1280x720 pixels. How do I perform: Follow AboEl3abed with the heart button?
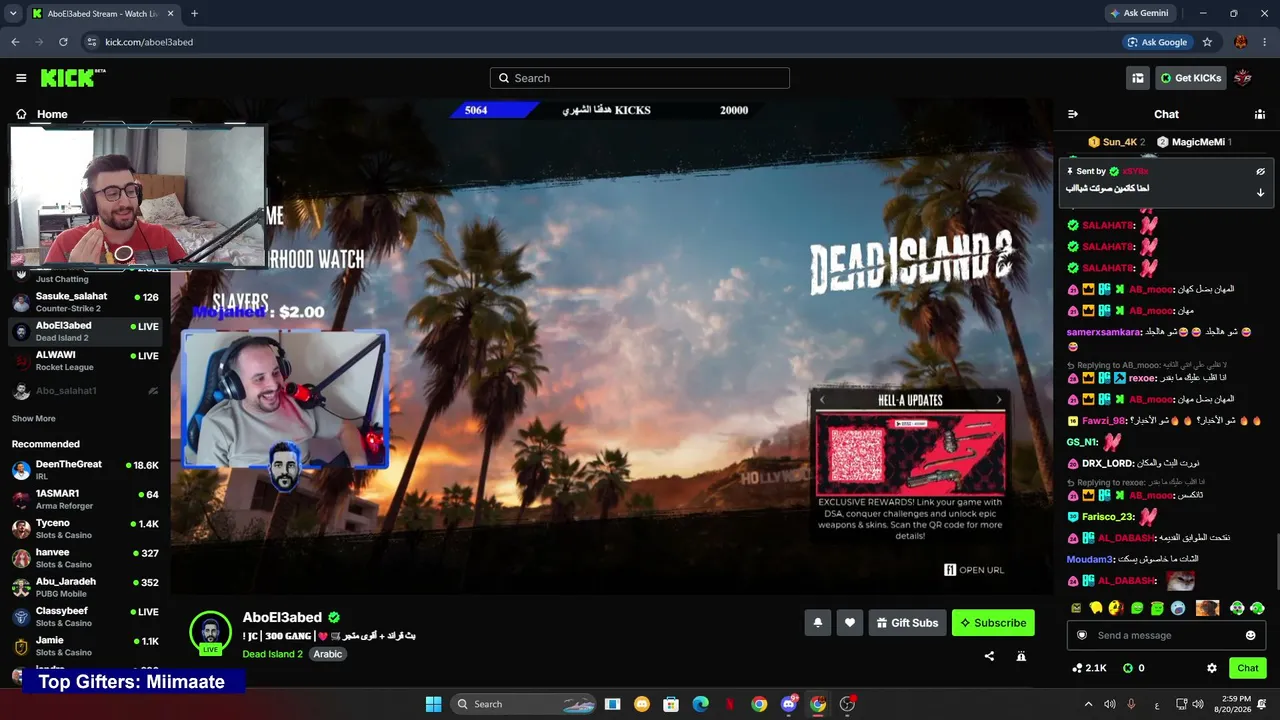(850, 623)
